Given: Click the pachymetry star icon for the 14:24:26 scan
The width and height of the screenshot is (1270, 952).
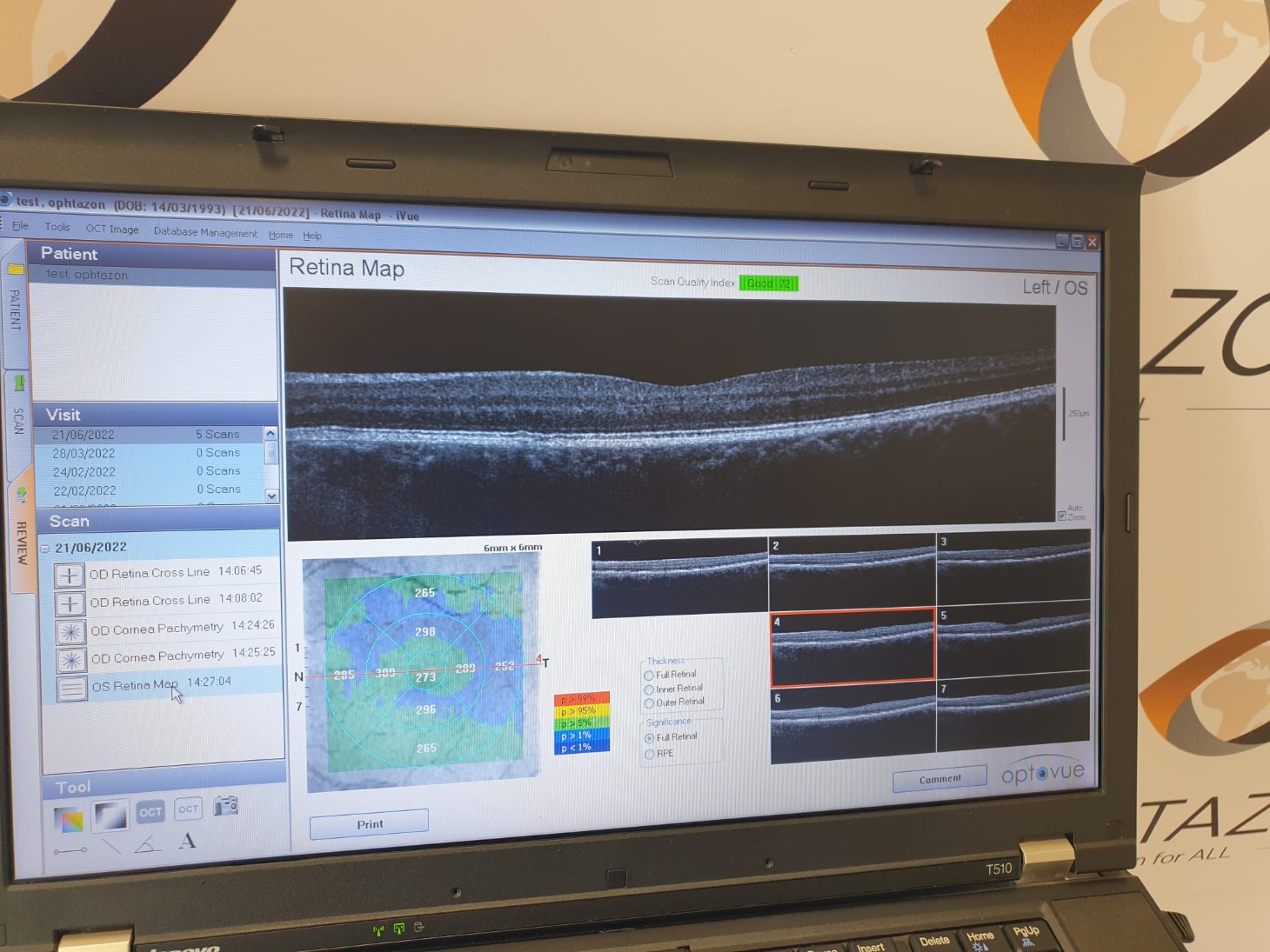Looking at the screenshot, I should point(70,632).
